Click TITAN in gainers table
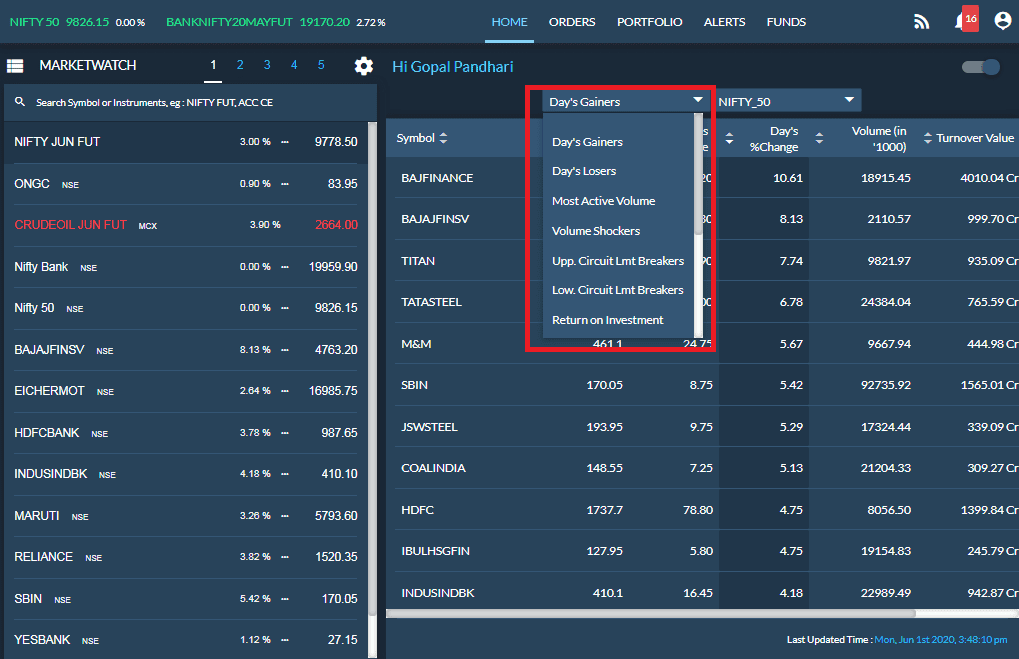The height and width of the screenshot is (659, 1019). [418, 261]
